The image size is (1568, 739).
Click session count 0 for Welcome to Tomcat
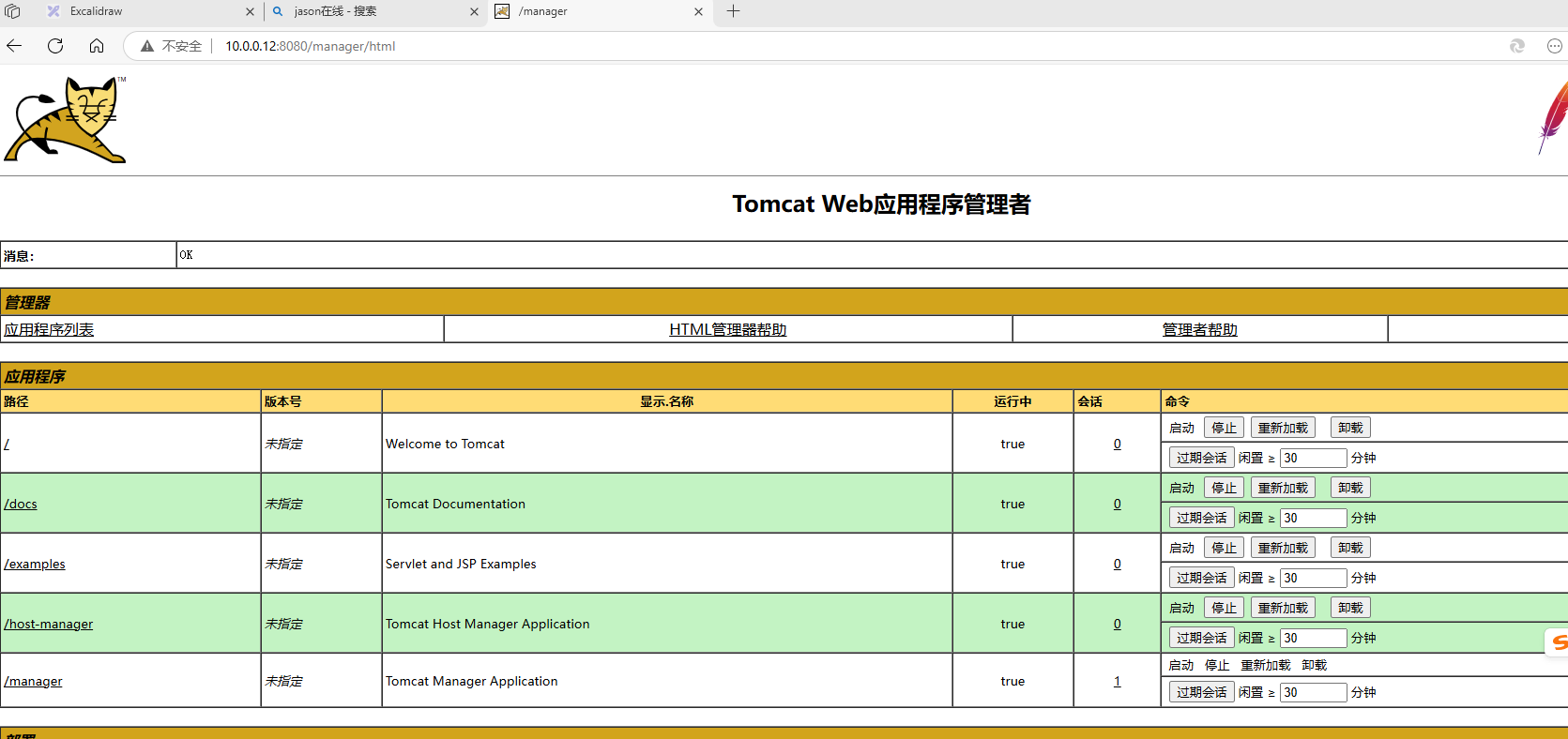(1117, 444)
